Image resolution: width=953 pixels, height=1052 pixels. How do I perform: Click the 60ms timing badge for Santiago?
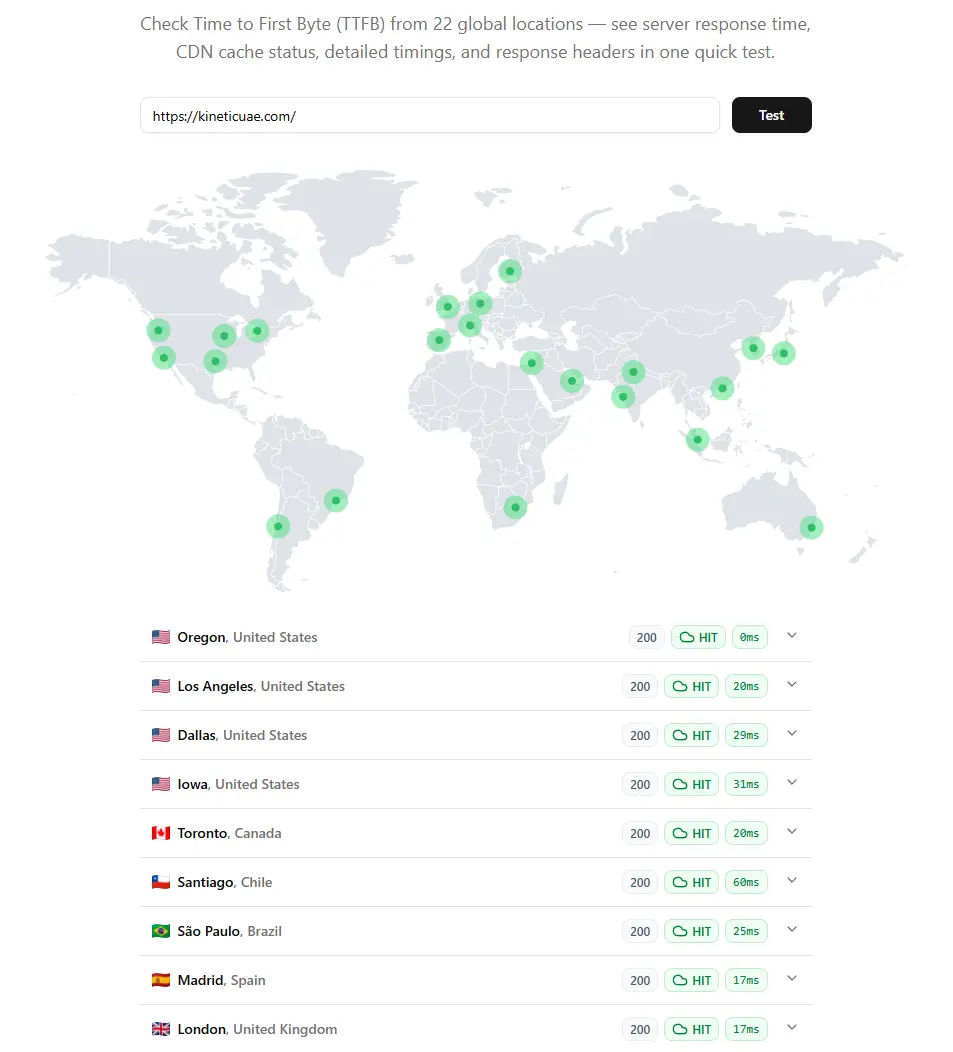pos(746,882)
